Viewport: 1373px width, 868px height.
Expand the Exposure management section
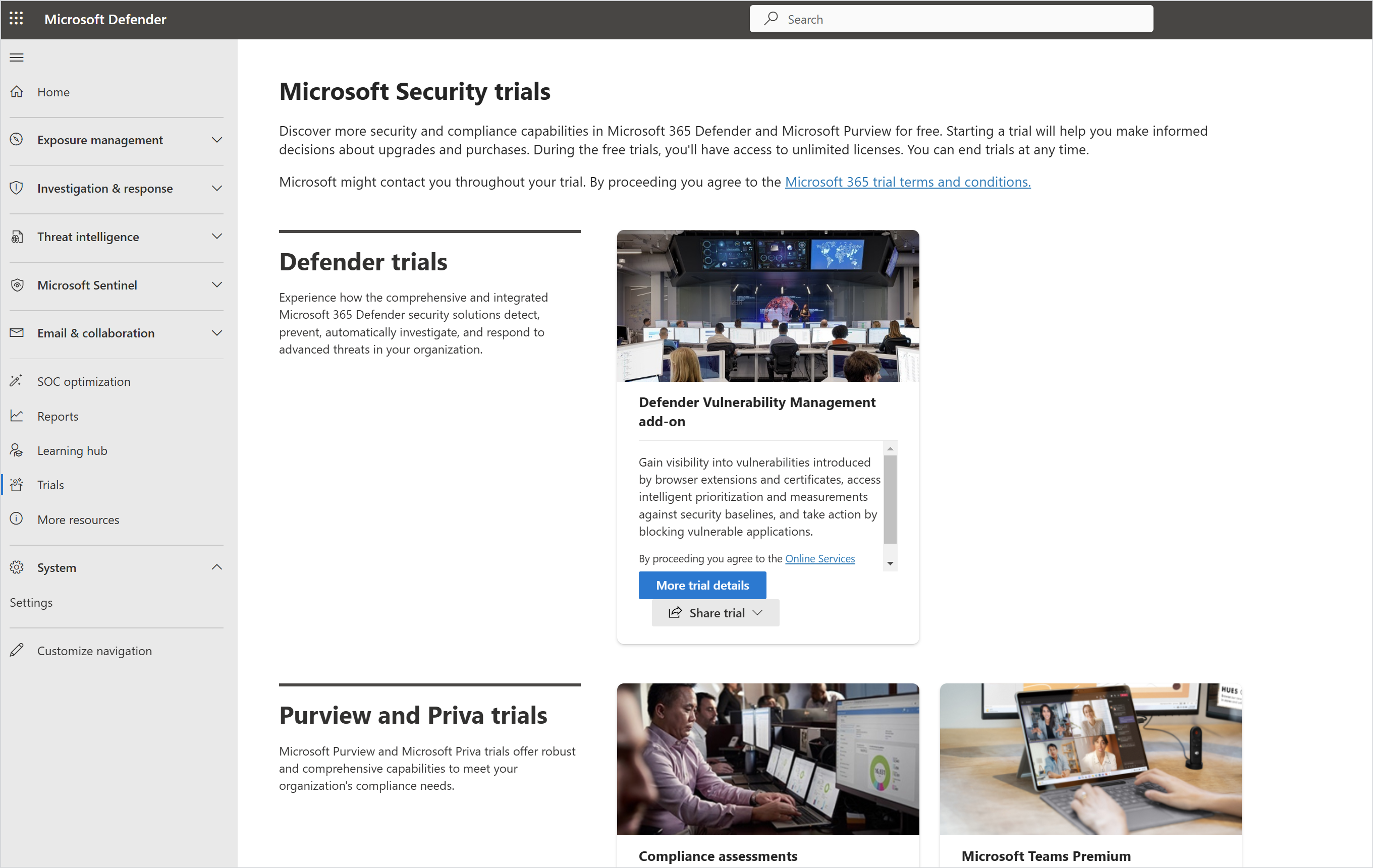click(x=216, y=140)
